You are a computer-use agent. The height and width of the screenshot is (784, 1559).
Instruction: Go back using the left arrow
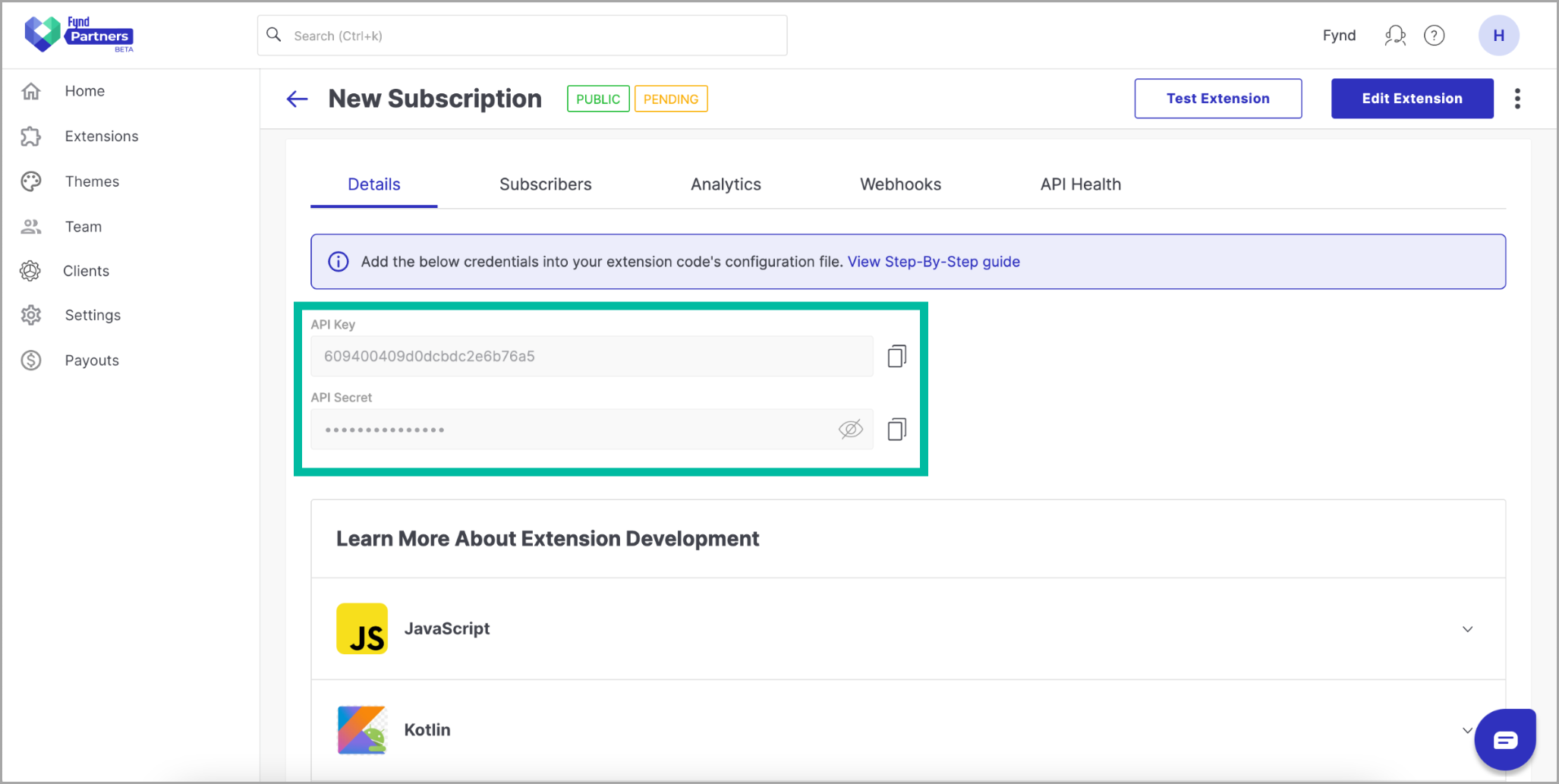pos(297,99)
